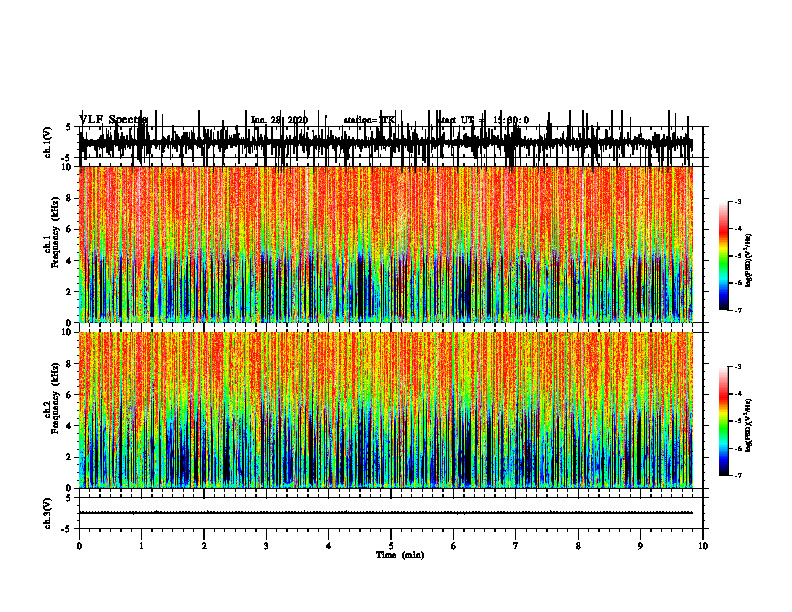Screen dimensions: 792x612
Task: Click the Time (min) axis title
Action: click(x=400, y=554)
